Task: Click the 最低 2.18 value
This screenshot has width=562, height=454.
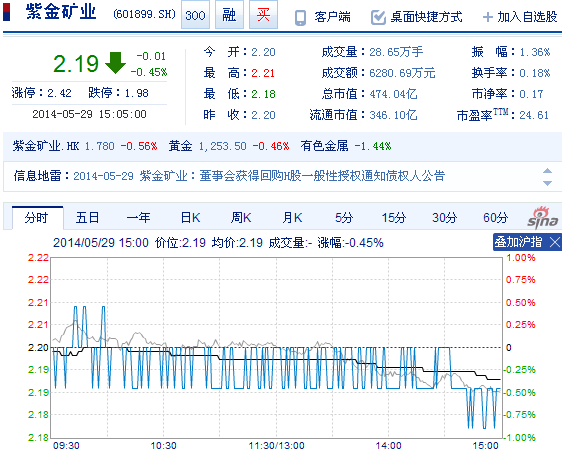Action: coord(263,94)
